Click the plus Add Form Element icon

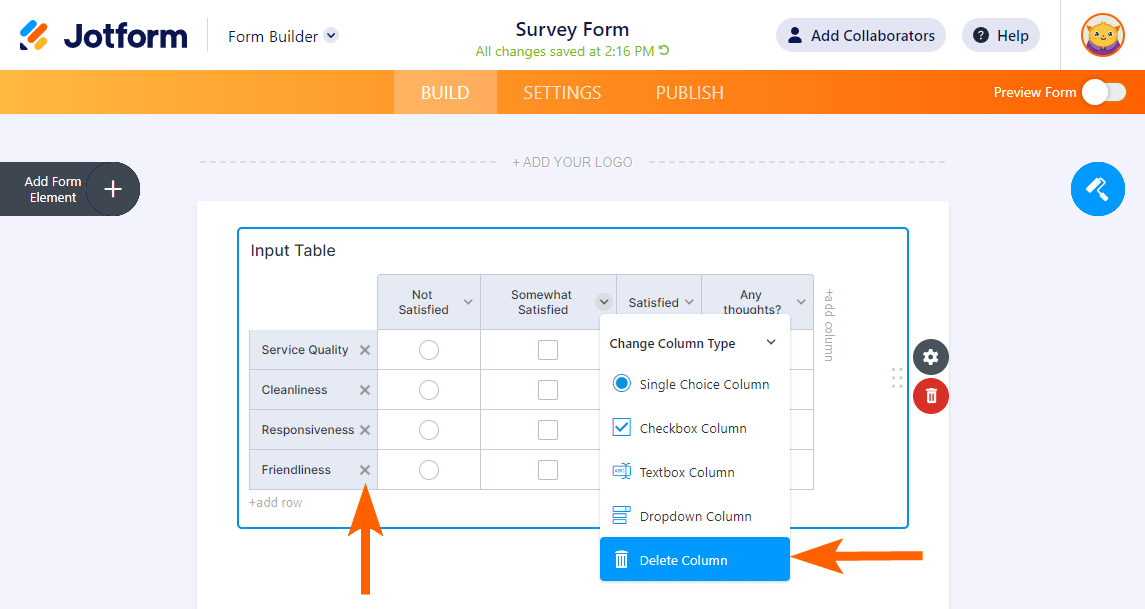tap(113, 189)
